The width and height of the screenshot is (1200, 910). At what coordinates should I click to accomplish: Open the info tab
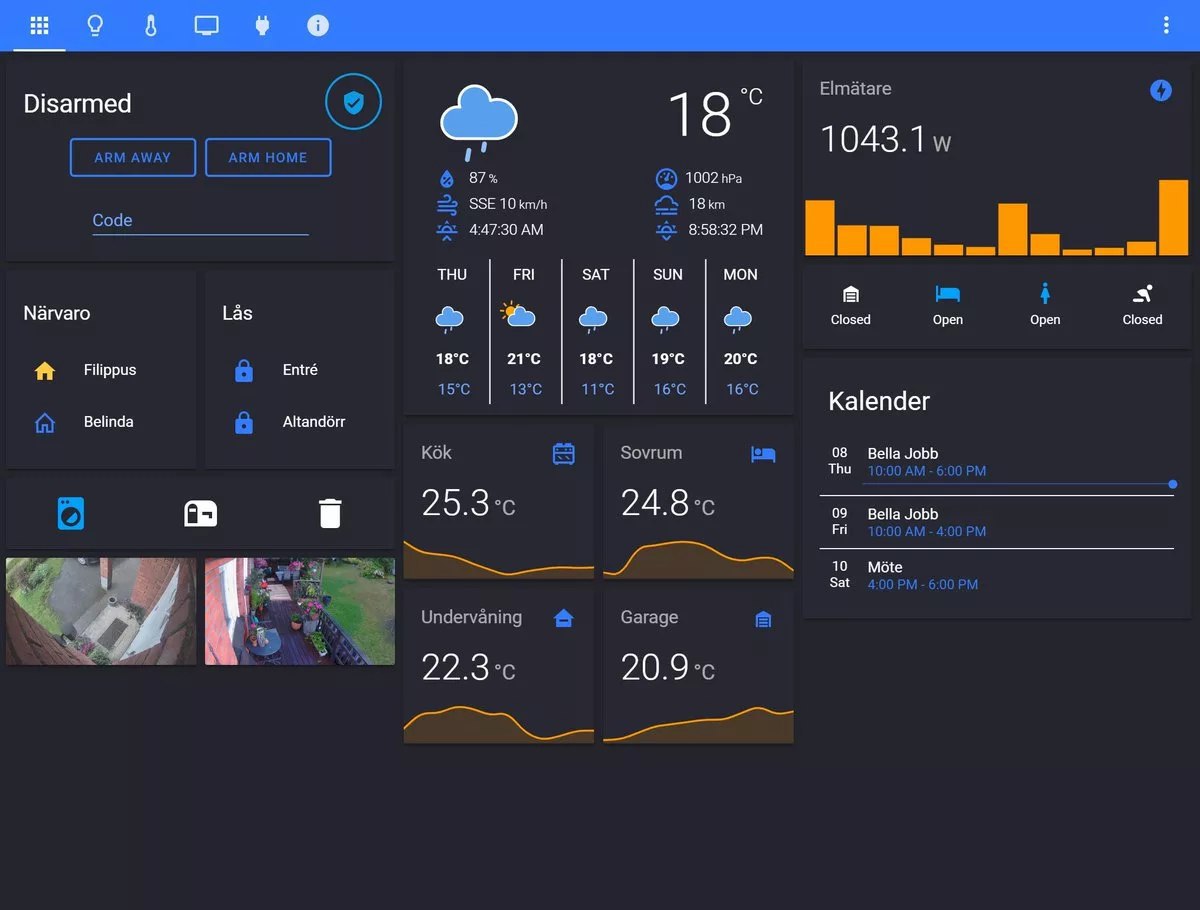318,25
